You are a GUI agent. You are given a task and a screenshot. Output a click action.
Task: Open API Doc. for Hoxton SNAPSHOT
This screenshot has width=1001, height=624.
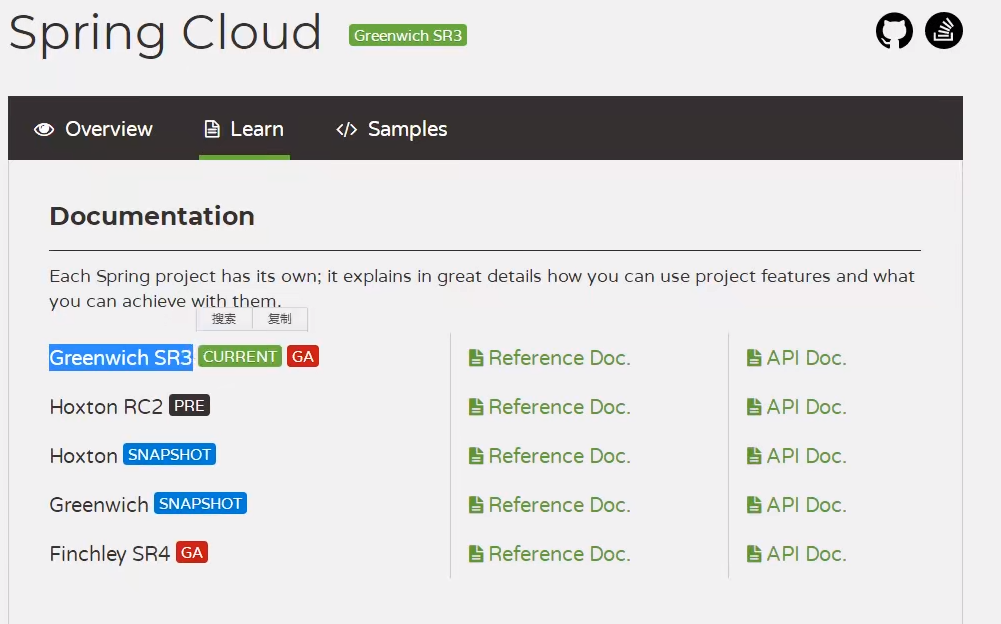point(796,456)
